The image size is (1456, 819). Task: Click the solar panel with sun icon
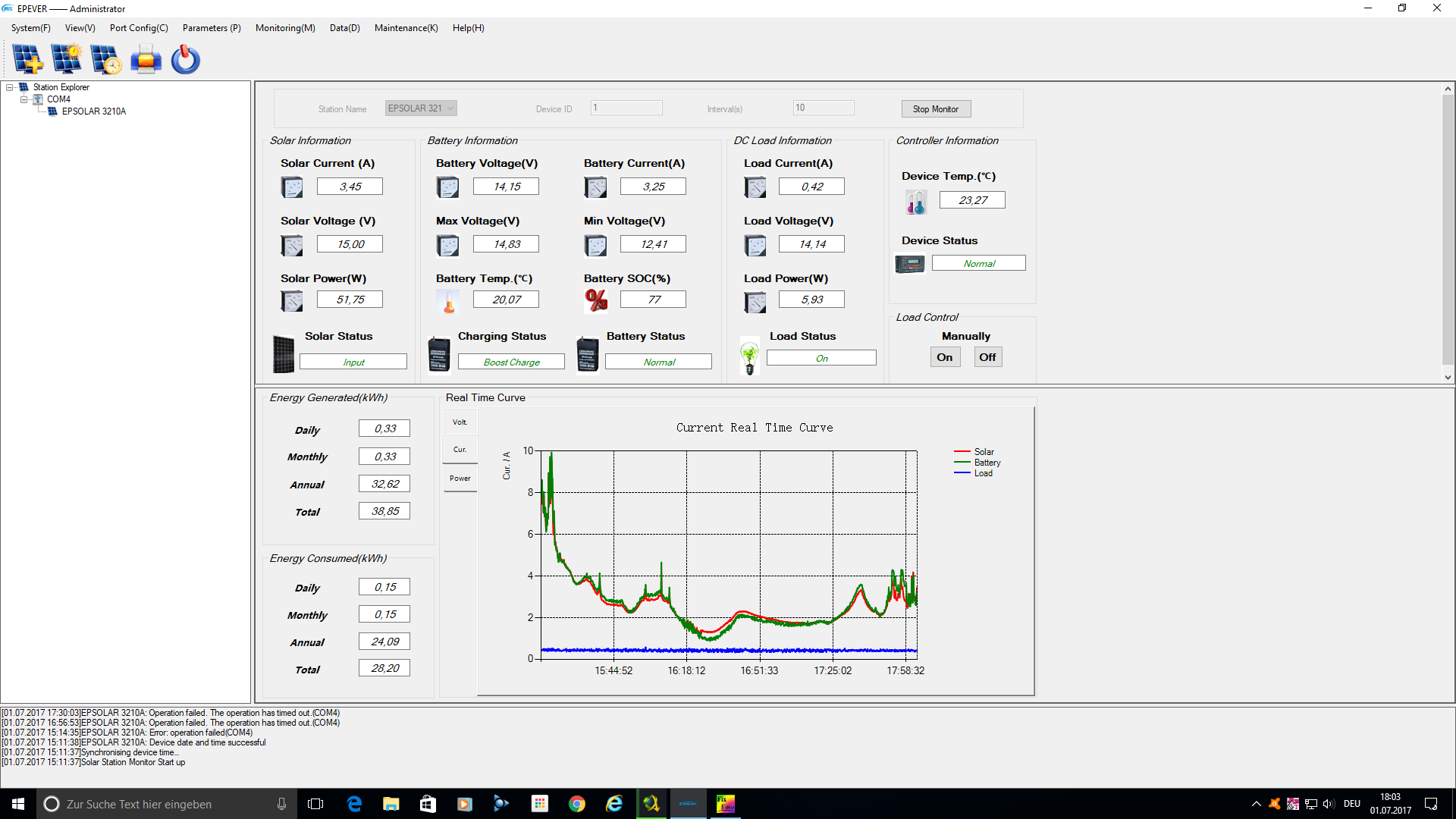[x=67, y=59]
